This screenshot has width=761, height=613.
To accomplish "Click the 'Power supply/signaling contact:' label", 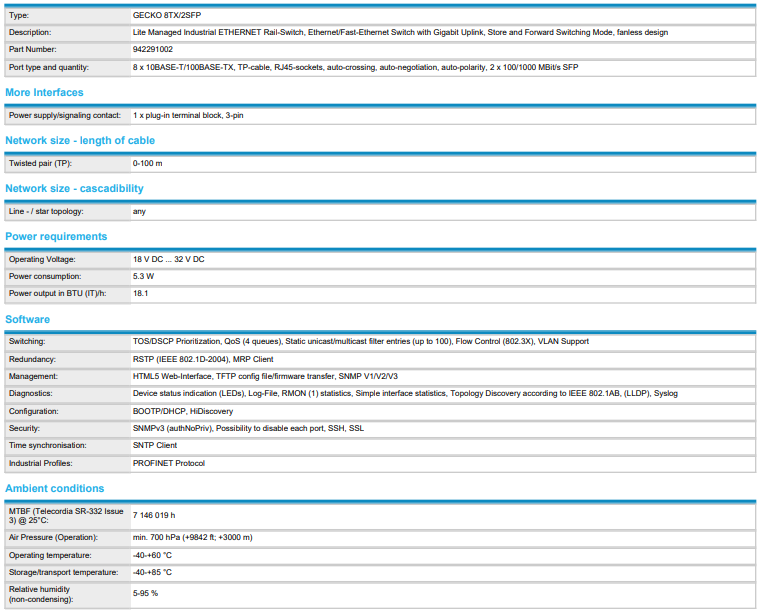I will click(x=65, y=116).
